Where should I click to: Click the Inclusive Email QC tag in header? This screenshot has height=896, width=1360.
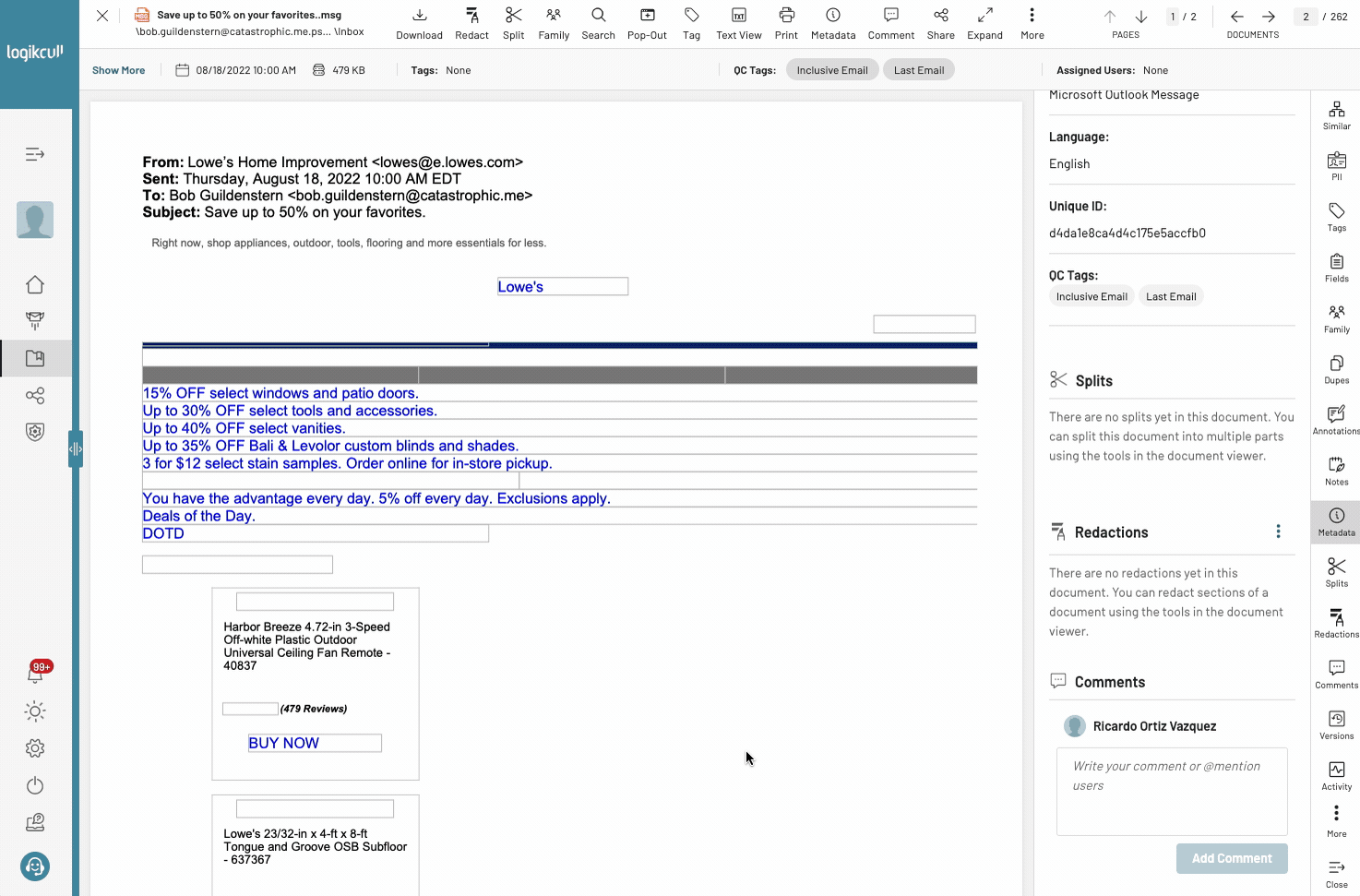pos(832,70)
